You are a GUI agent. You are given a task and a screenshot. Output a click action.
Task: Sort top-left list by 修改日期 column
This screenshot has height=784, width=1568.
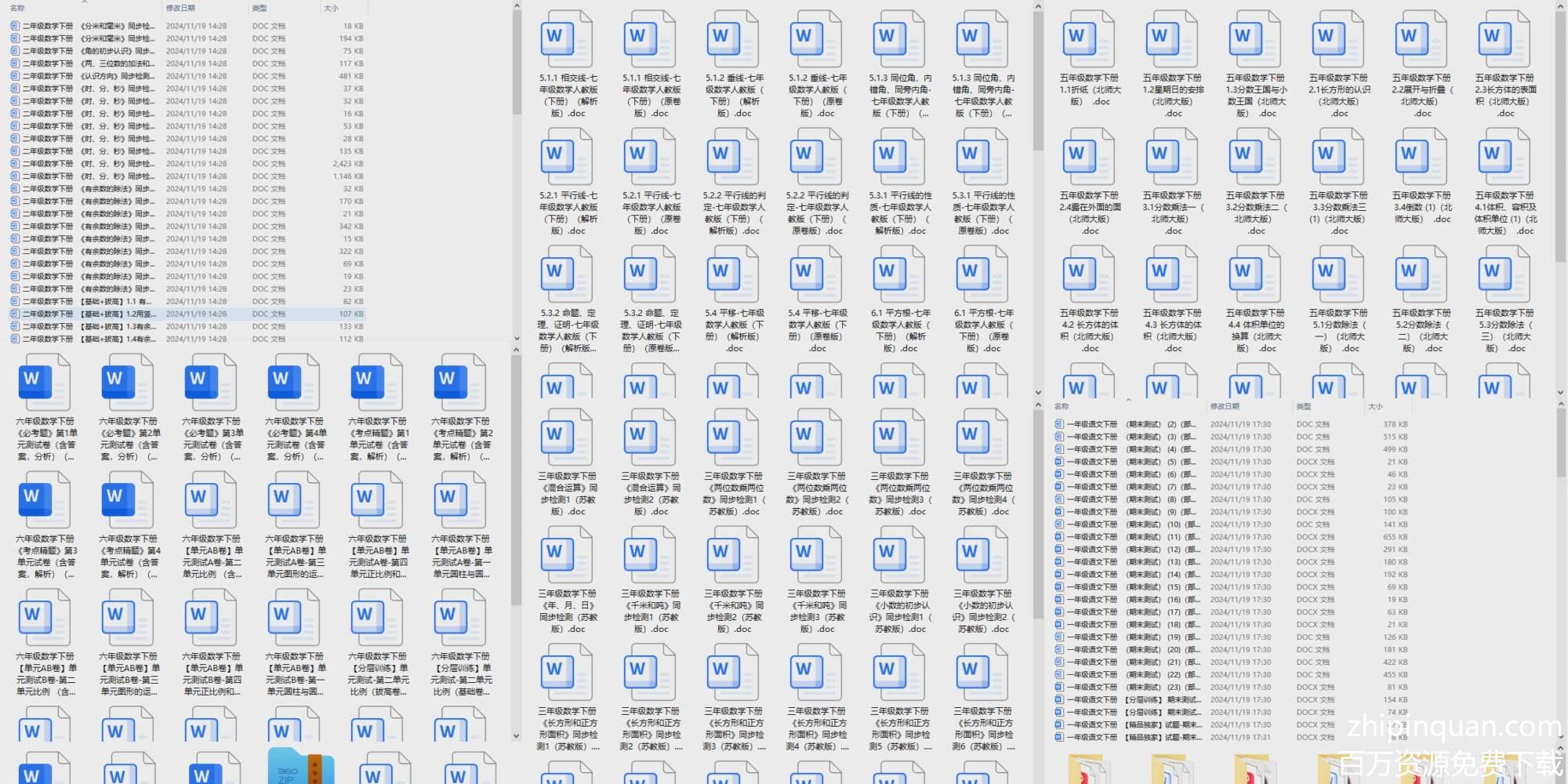click(180, 8)
